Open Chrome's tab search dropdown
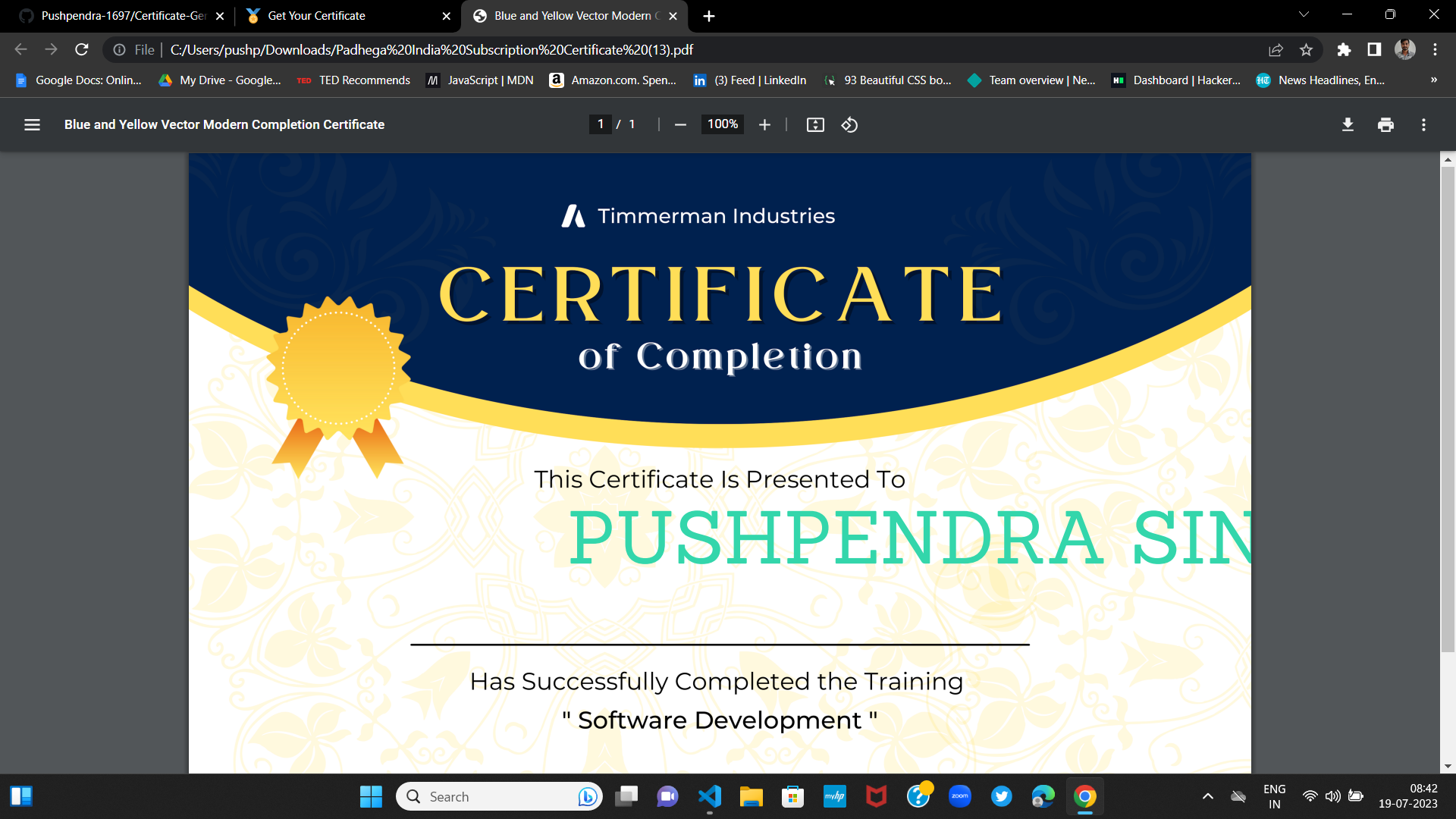1456x819 pixels. click(1303, 14)
